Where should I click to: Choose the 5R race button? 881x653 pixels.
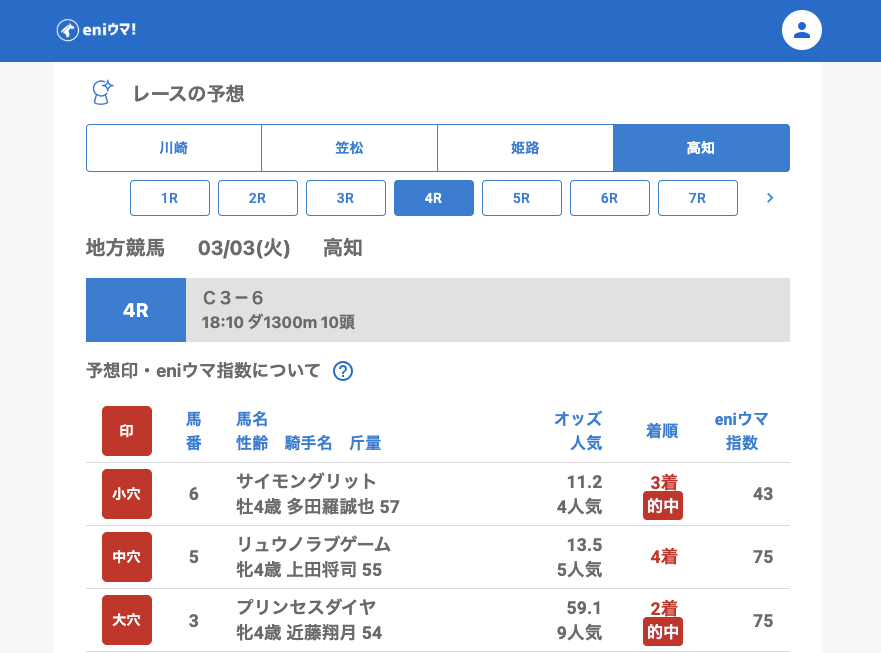pyautogui.click(x=522, y=198)
